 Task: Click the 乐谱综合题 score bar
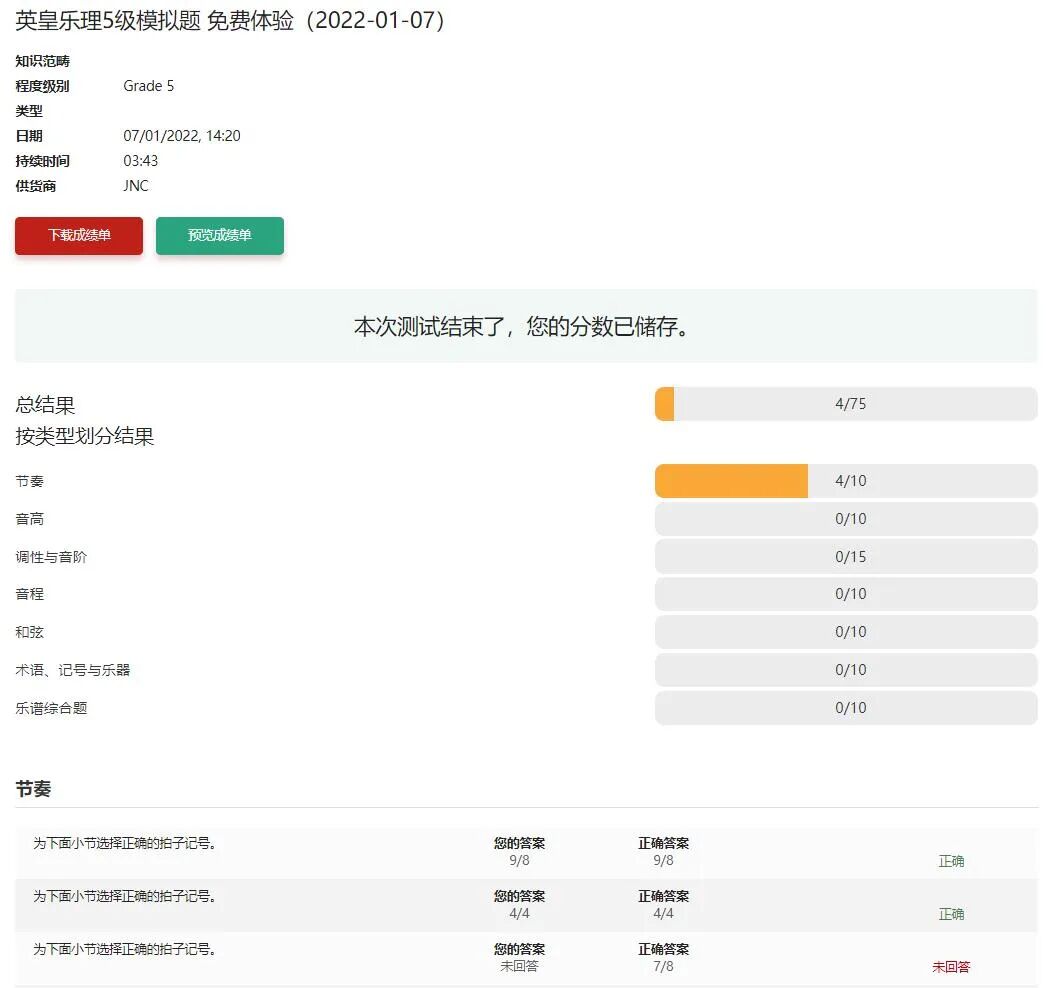[846, 708]
